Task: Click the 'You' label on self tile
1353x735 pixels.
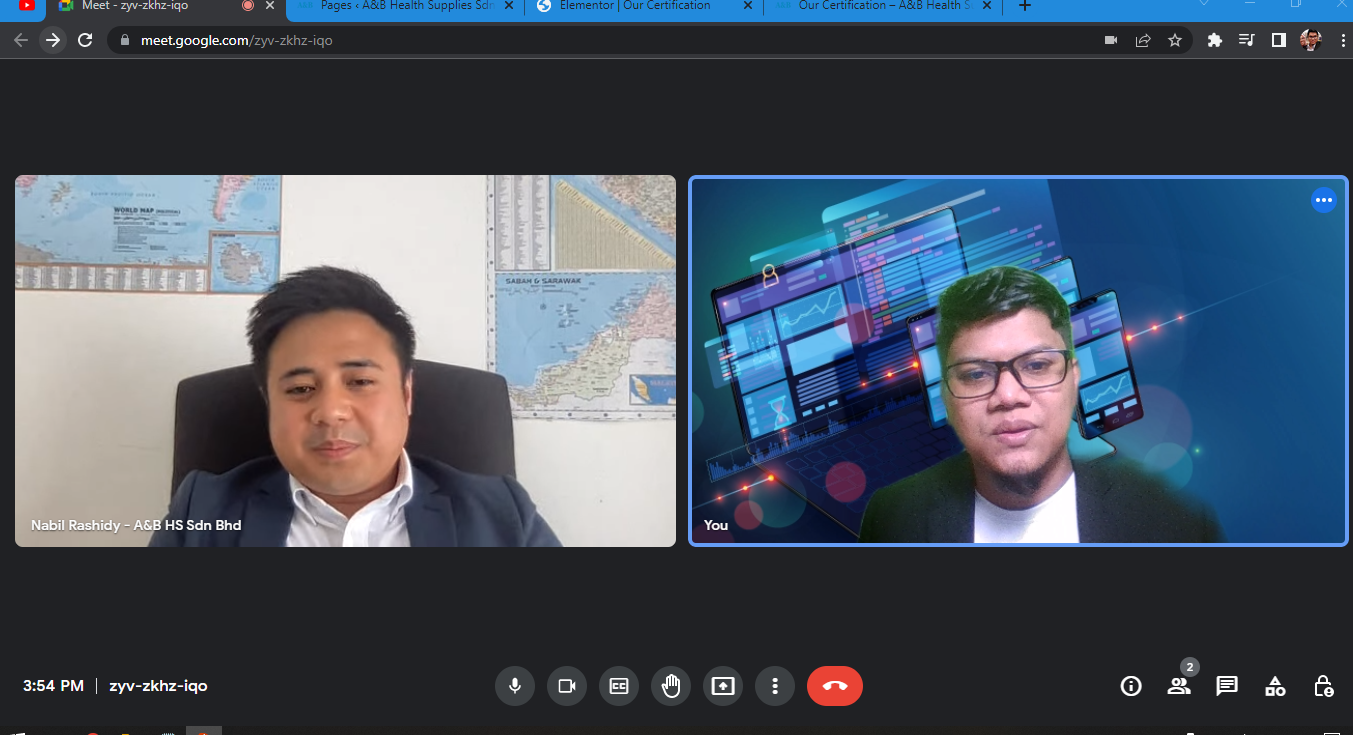Action: [x=716, y=525]
